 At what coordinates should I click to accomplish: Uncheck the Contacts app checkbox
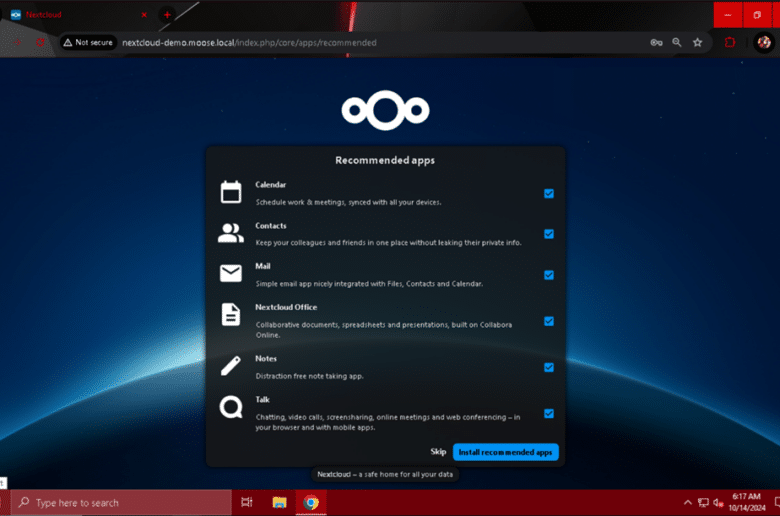point(549,234)
